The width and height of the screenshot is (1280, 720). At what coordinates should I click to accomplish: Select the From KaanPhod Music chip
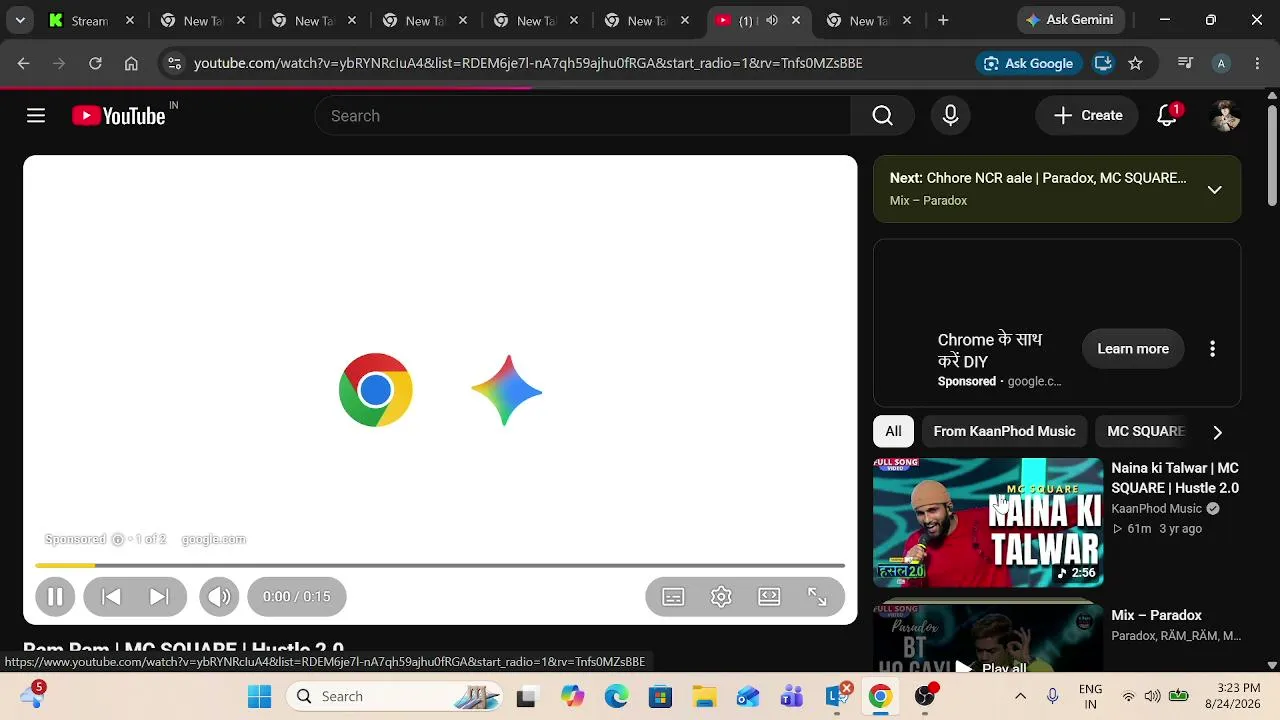(1004, 432)
